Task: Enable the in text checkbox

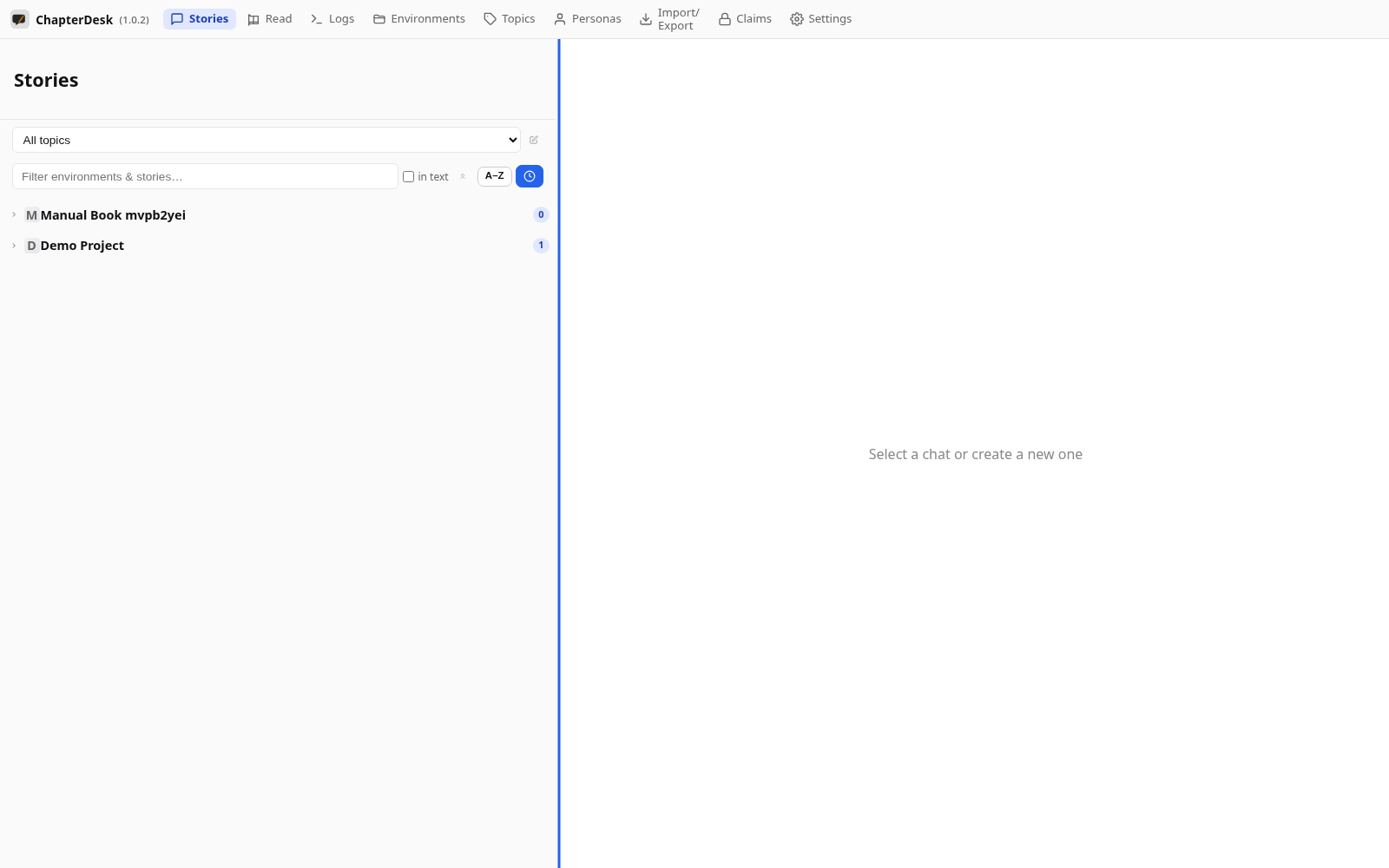Action: (x=408, y=176)
